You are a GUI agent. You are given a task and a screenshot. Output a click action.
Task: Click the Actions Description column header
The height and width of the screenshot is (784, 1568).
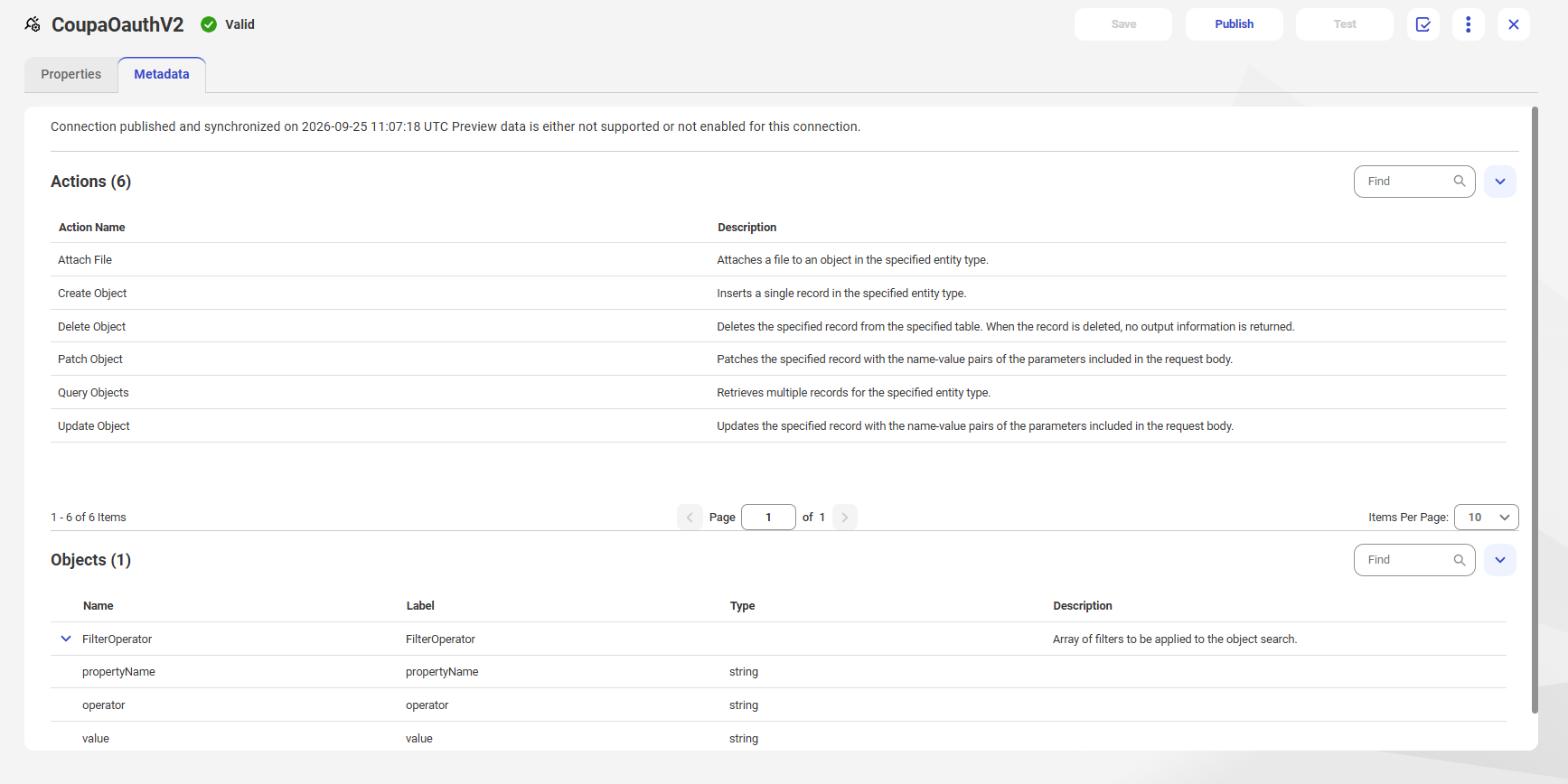[747, 228]
